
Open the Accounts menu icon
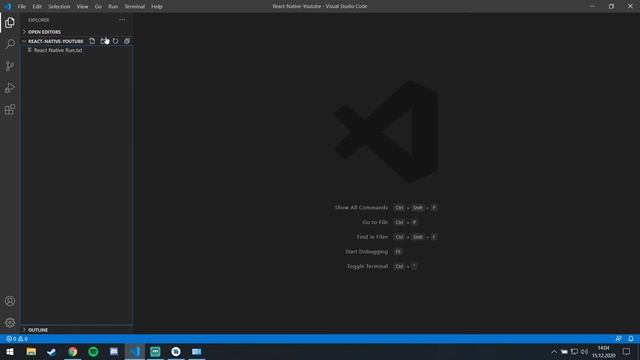10,301
